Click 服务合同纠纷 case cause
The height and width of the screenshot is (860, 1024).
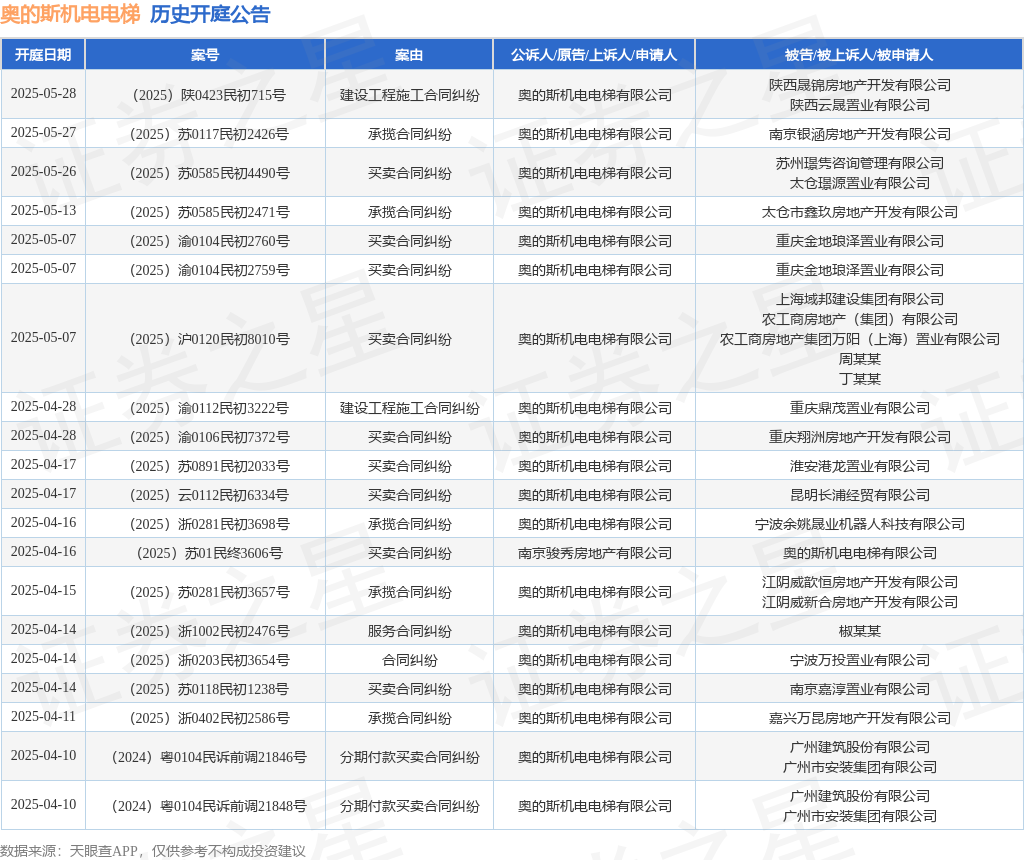409,631
